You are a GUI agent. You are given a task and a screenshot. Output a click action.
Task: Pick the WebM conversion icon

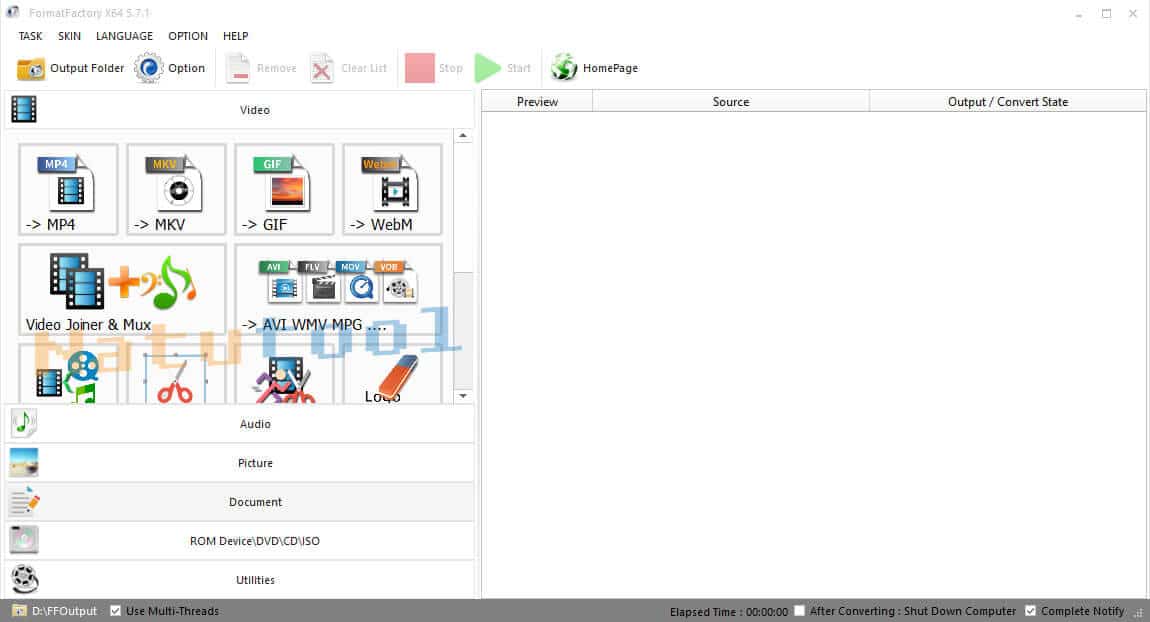pos(392,189)
